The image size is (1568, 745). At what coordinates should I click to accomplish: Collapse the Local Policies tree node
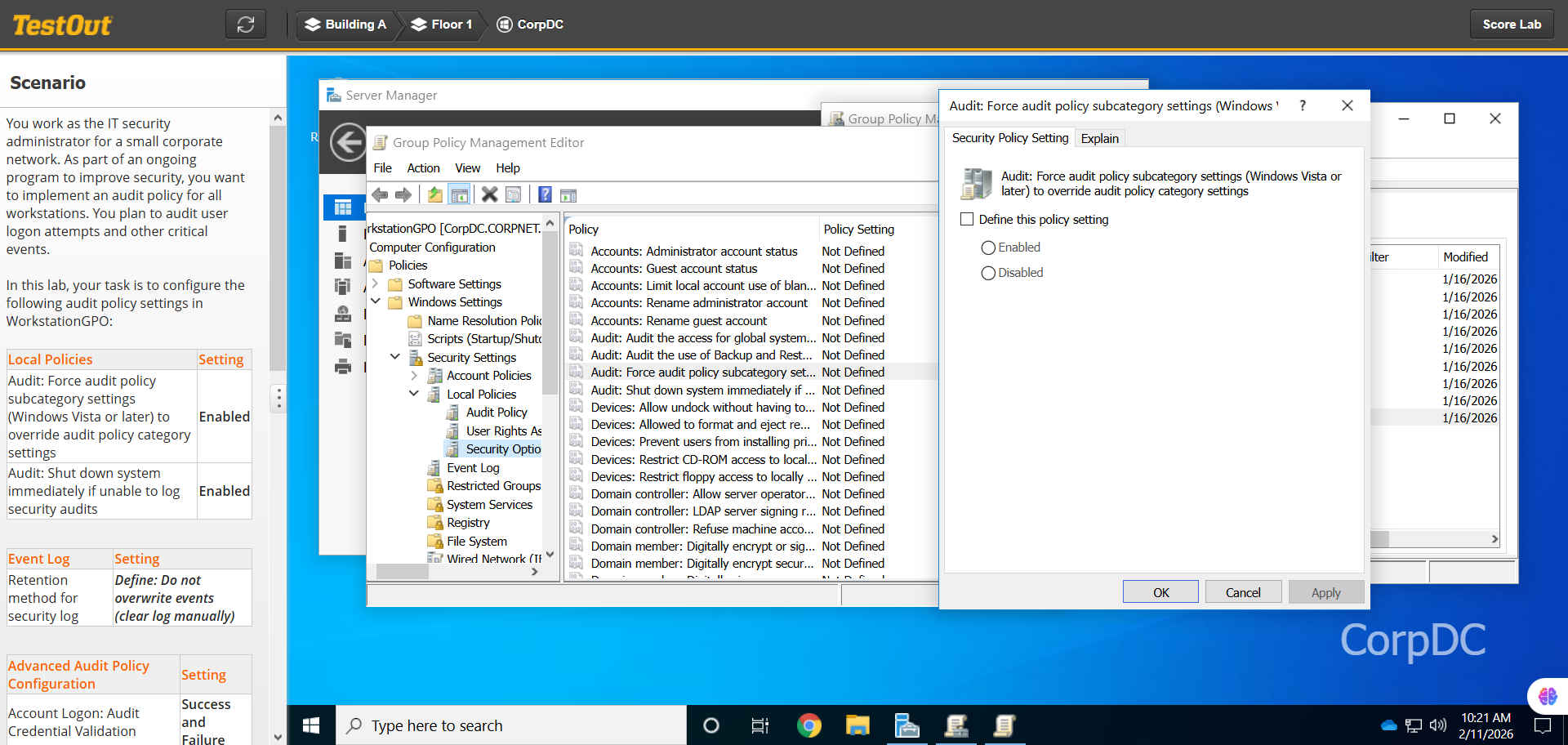tap(414, 394)
